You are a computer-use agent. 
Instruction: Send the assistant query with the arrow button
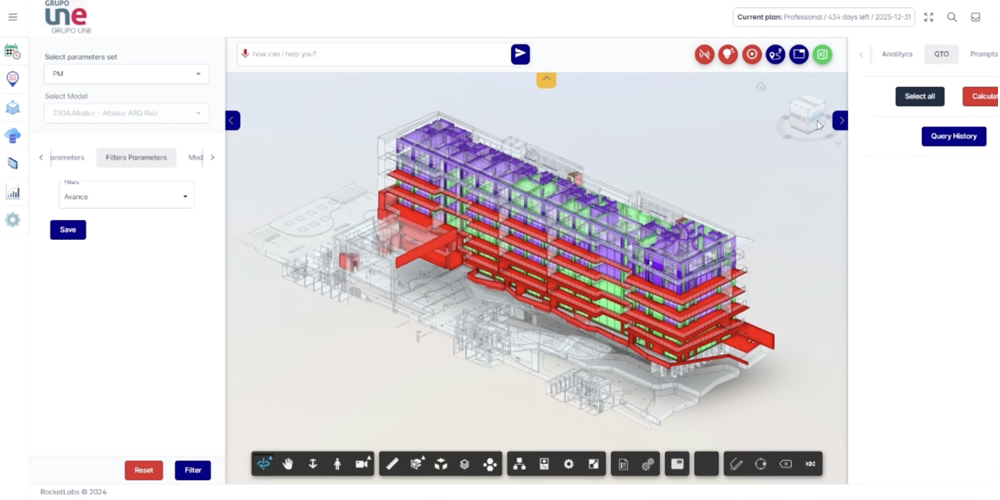click(x=520, y=54)
